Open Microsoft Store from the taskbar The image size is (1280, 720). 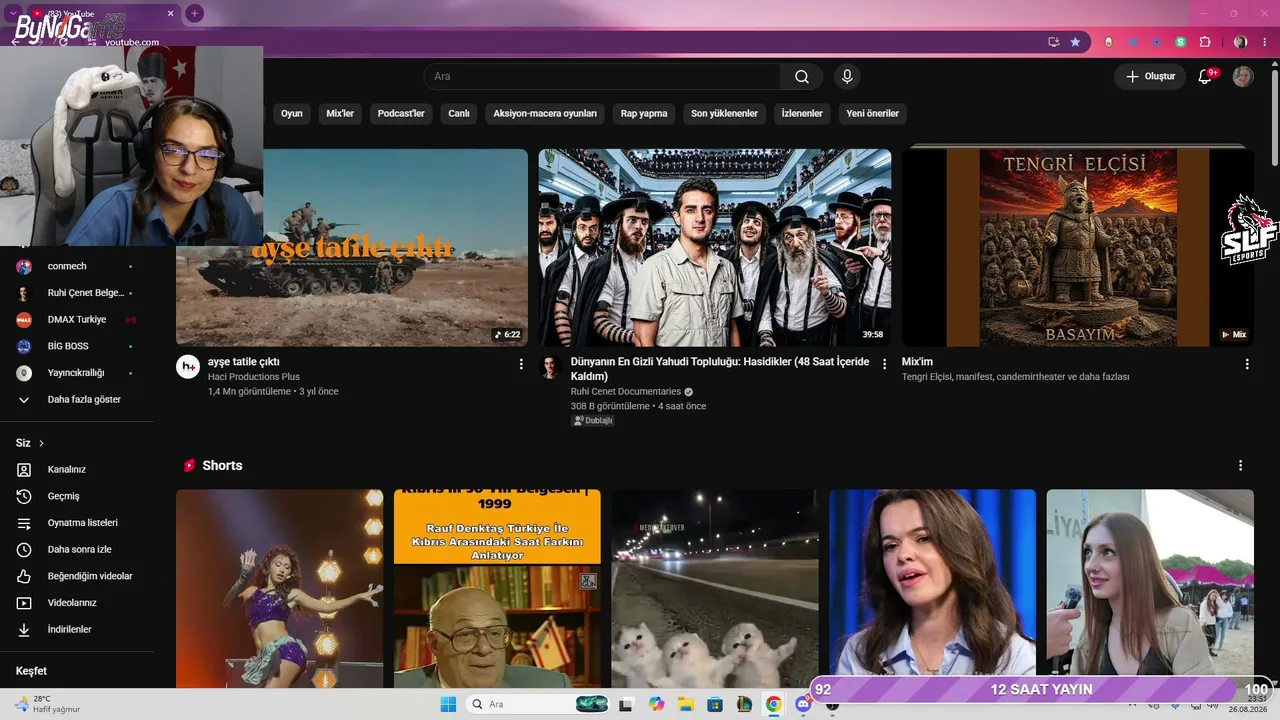click(715, 704)
